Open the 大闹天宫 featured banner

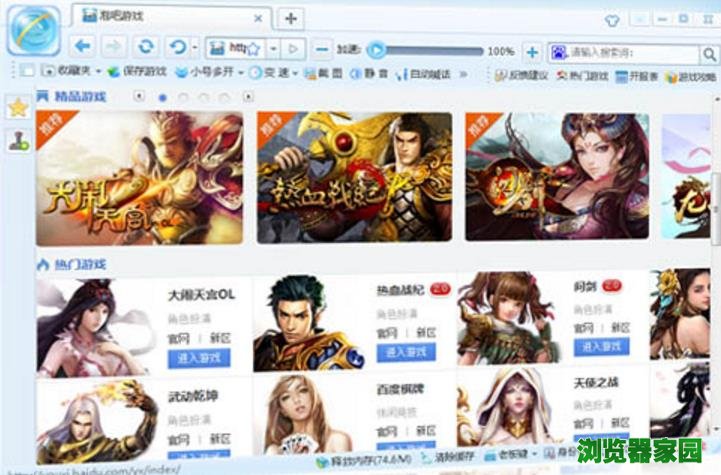(139, 178)
